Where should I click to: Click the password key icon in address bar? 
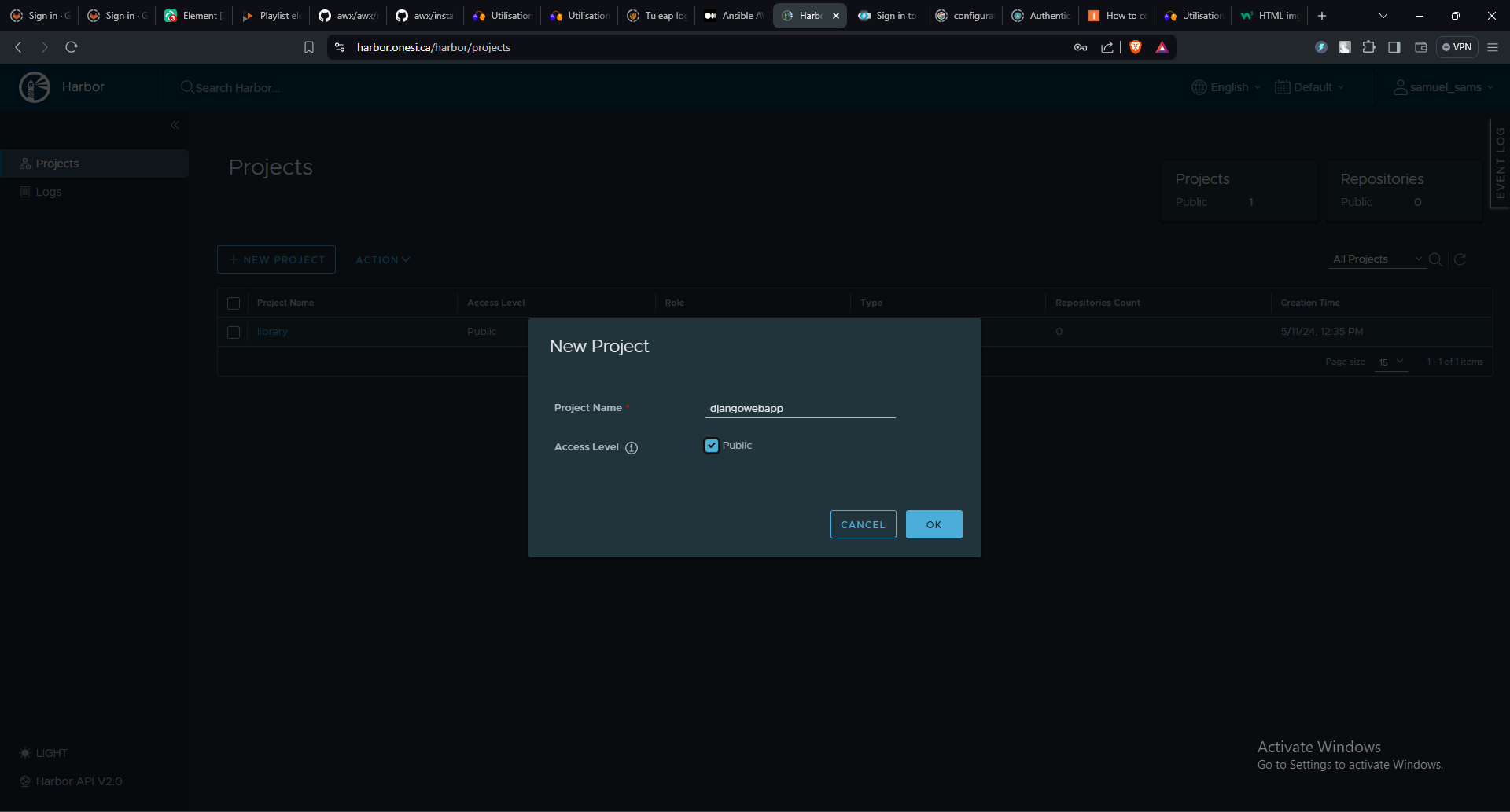[x=1081, y=47]
